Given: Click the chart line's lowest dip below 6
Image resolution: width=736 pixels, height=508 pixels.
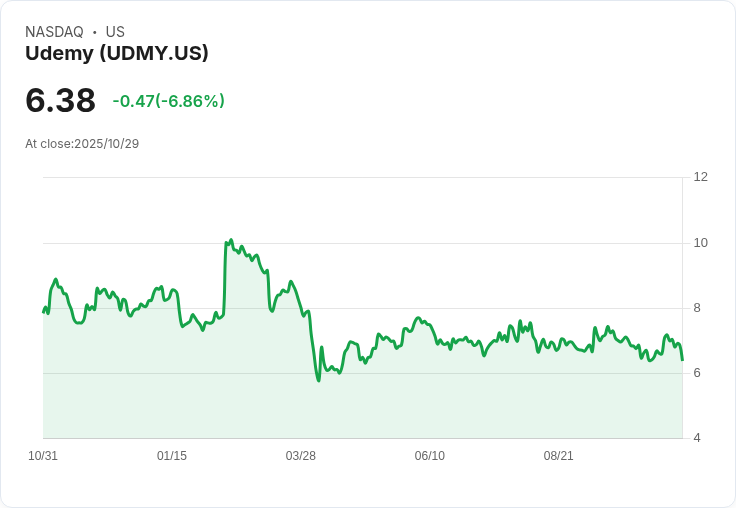Looking at the screenshot, I should tap(318, 380).
